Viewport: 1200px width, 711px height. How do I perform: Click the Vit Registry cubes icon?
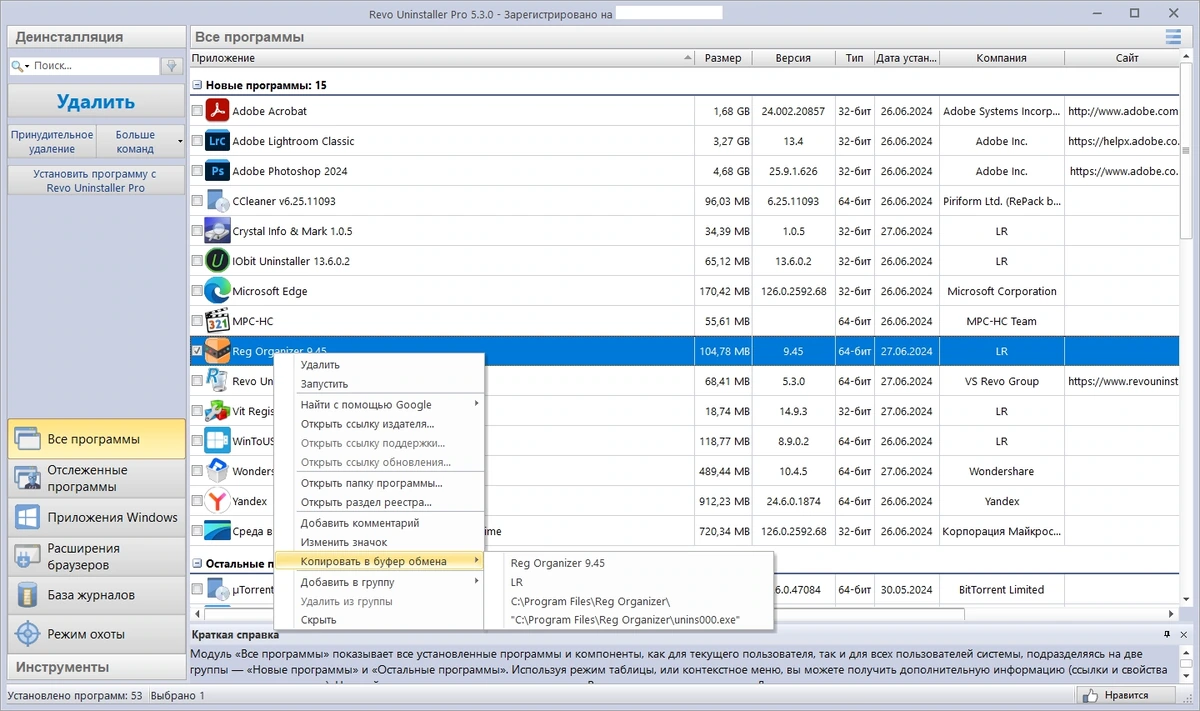tap(217, 411)
